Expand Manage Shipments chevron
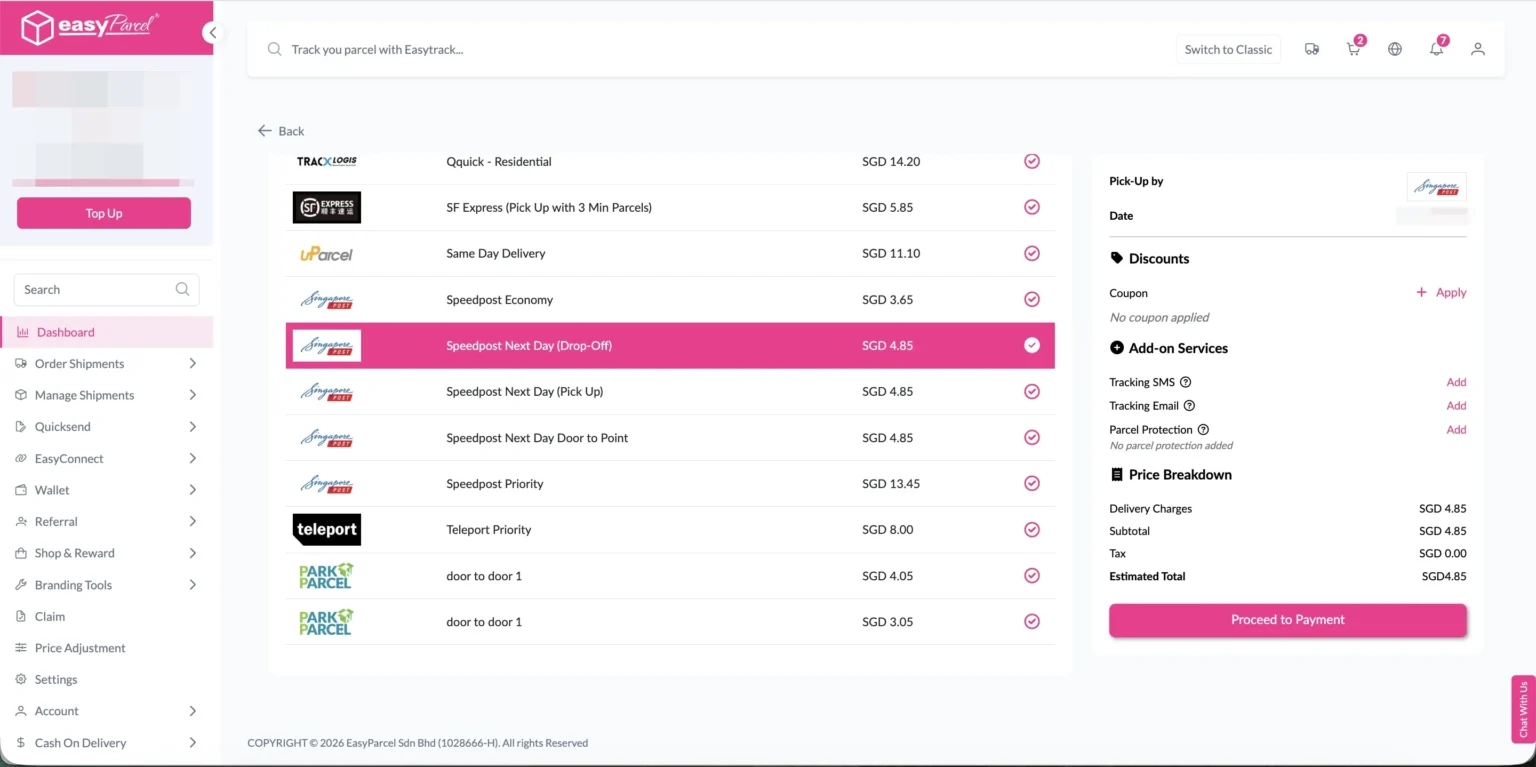This screenshot has height=767, width=1536. (193, 395)
